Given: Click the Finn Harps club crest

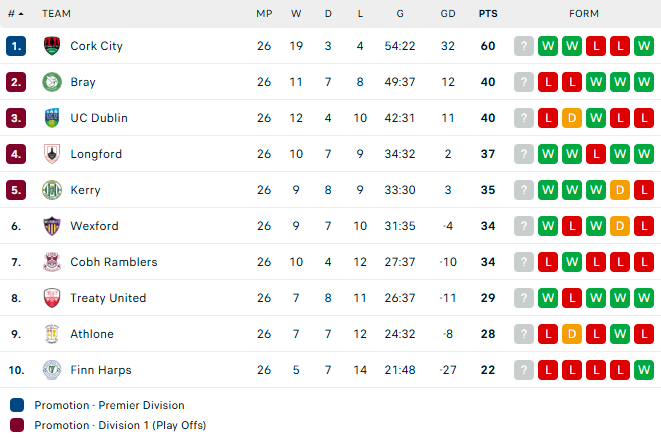Looking at the screenshot, I should click(x=52, y=370).
